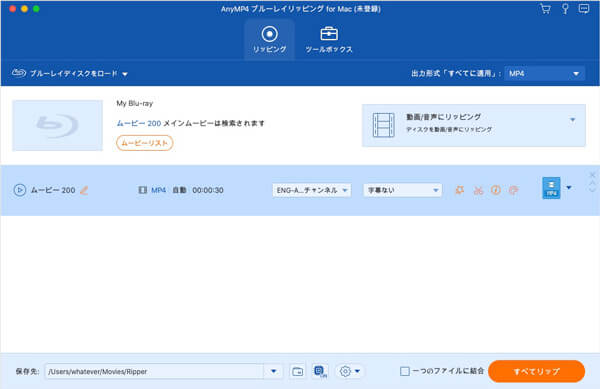Open the ムービーリスト button
The height and width of the screenshot is (389, 600).
click(145, 143)
